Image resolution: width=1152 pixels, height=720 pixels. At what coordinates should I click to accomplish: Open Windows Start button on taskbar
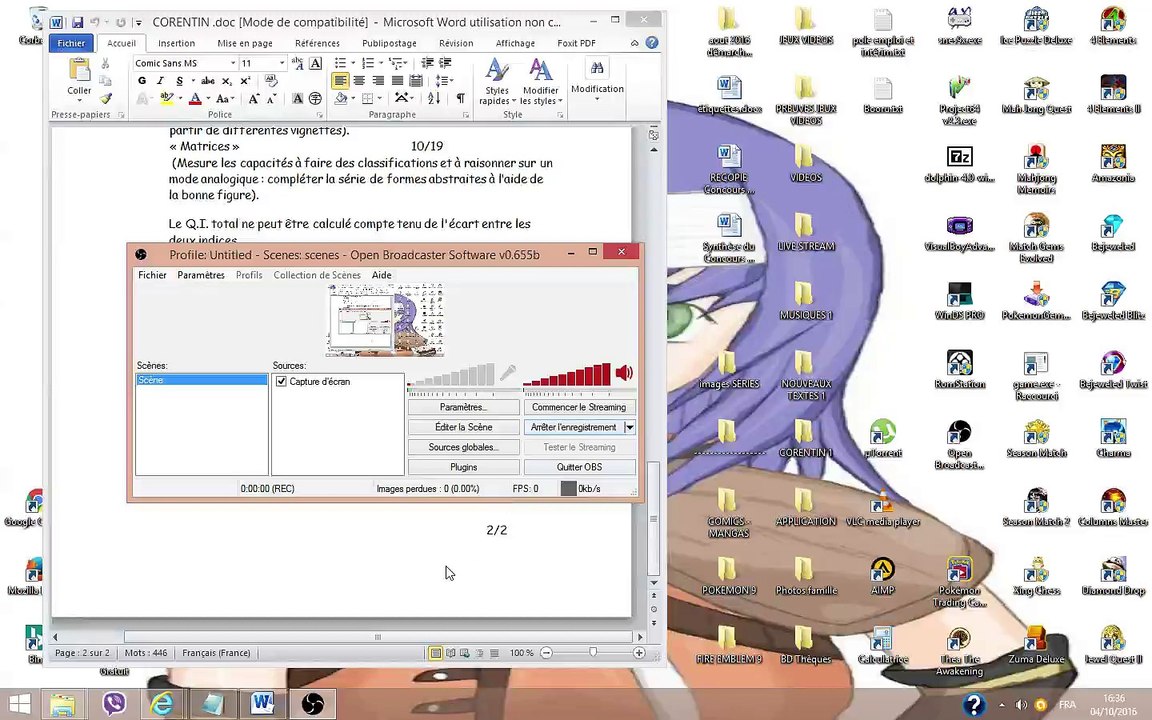click(19, 705)
